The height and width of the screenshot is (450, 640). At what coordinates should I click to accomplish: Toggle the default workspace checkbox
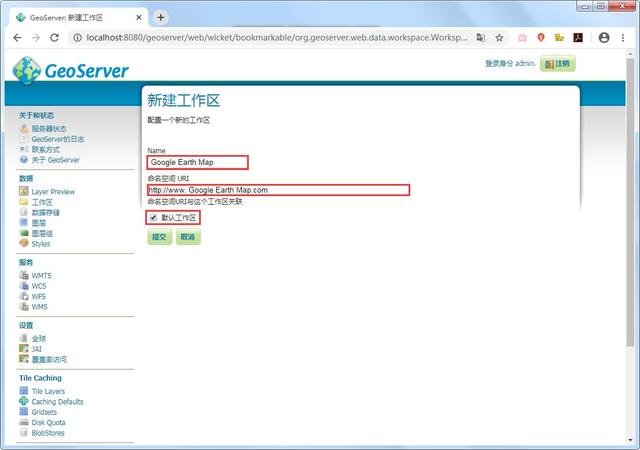[x=153, y=217]
